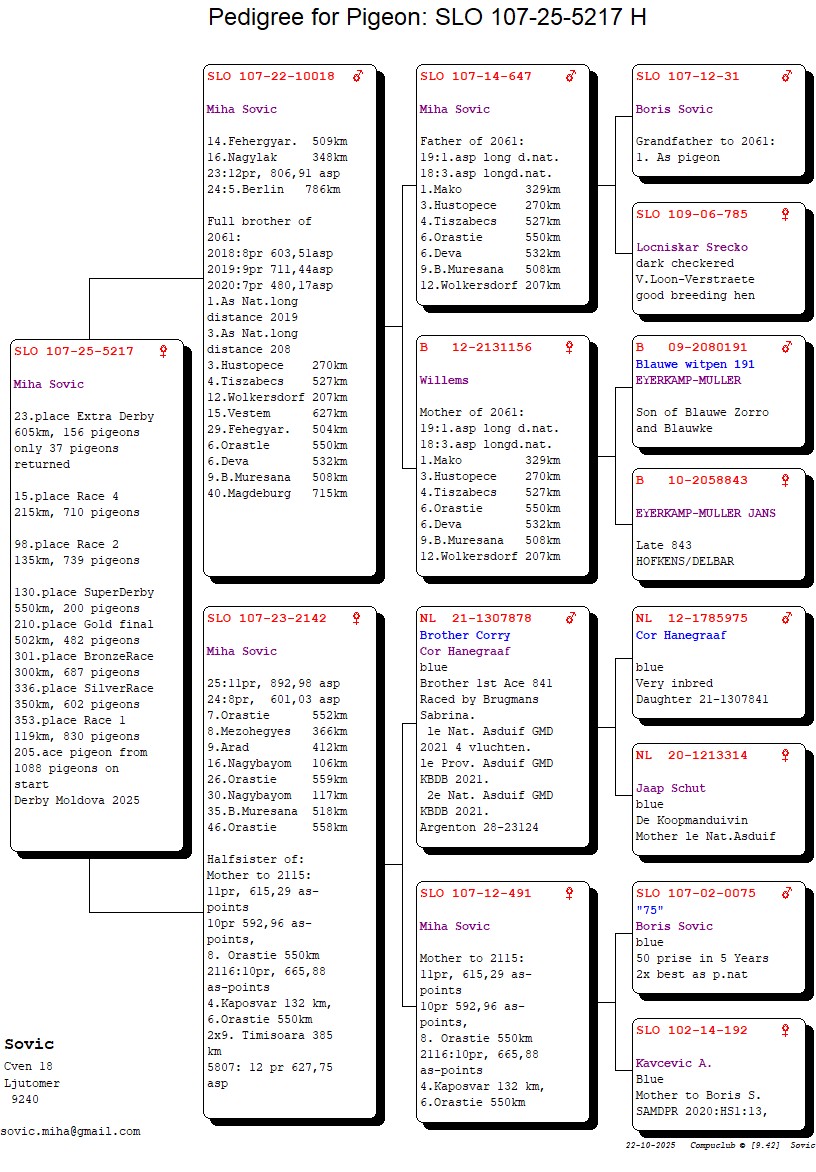Click the male symbol beside SLO 107-02-0075
816x1172 pixels.
click(x=787, y=893)
